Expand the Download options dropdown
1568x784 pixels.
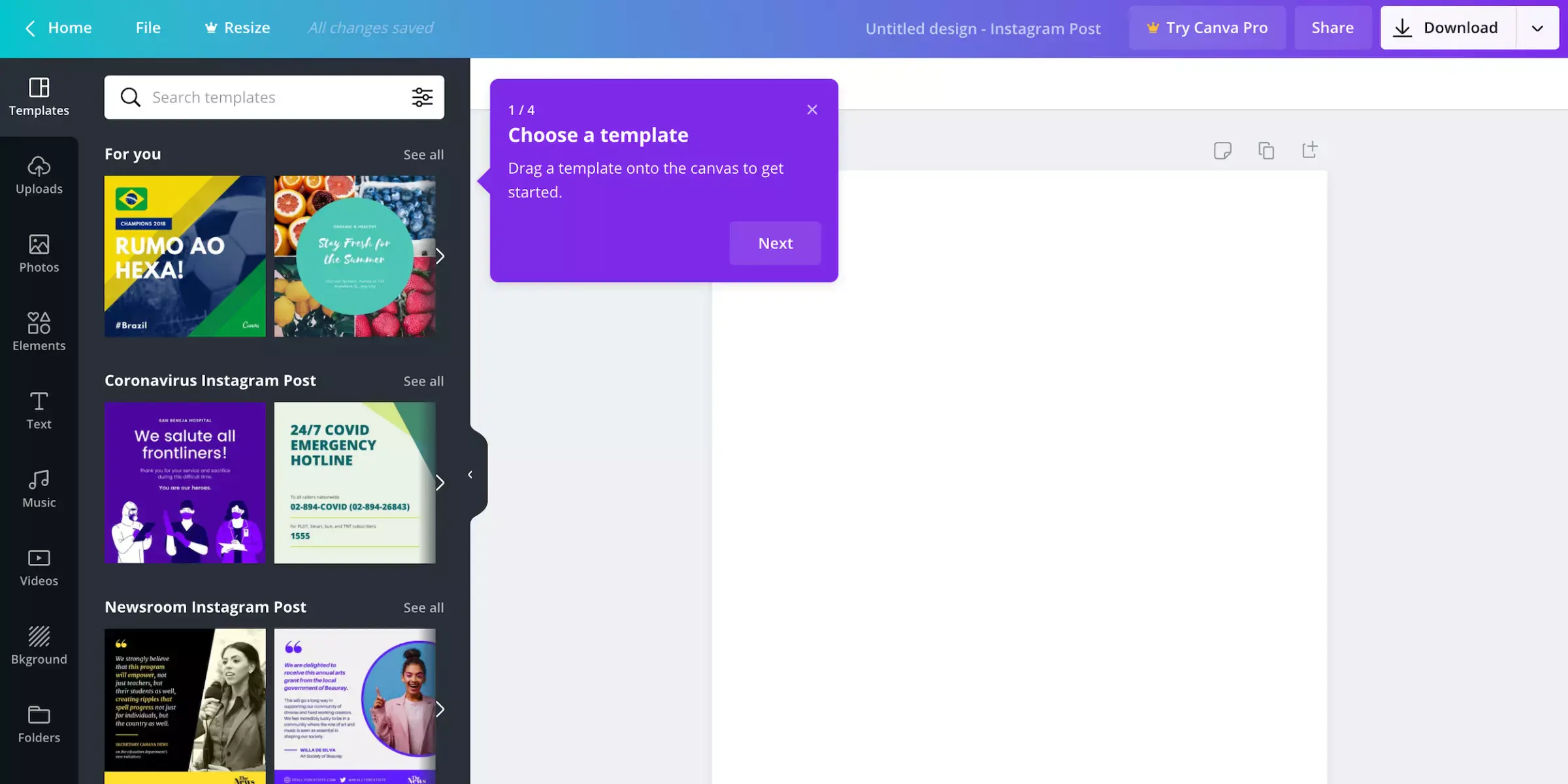[x=1537, y=27]
